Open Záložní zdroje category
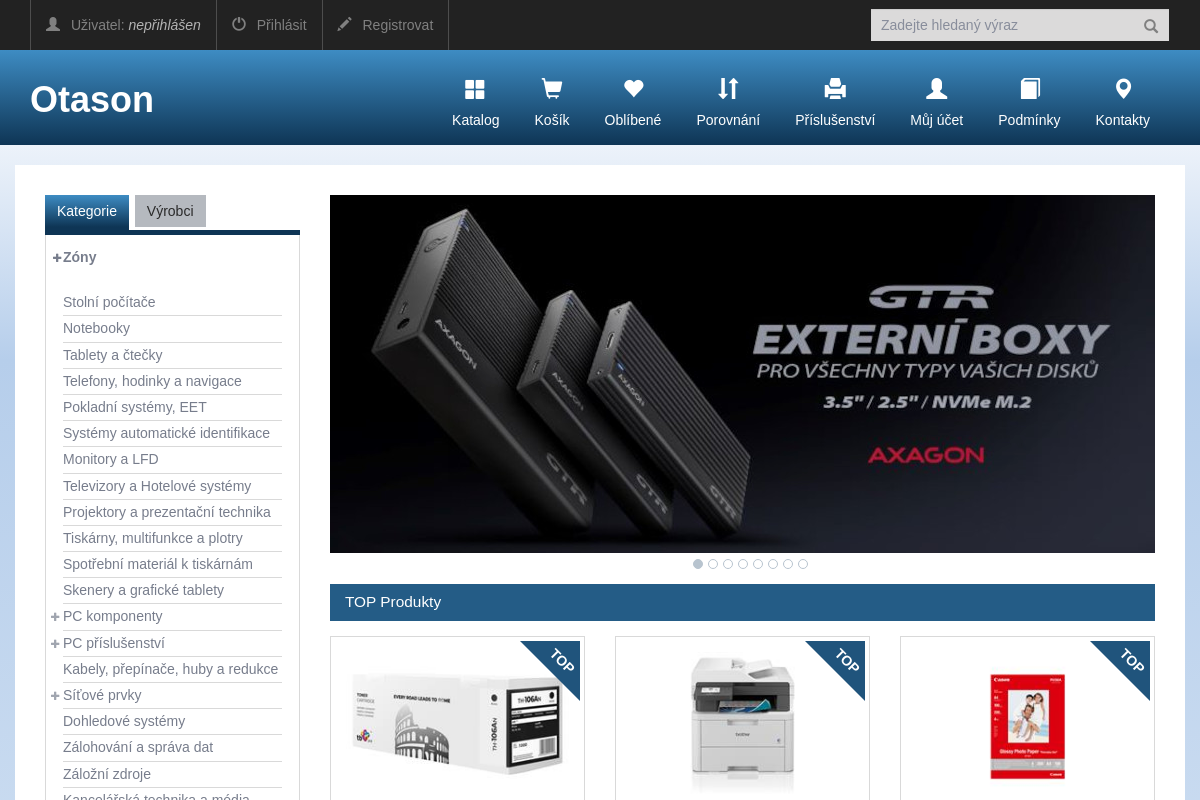The height and width of the screenshot is (800, 1200). pos(107,774)
